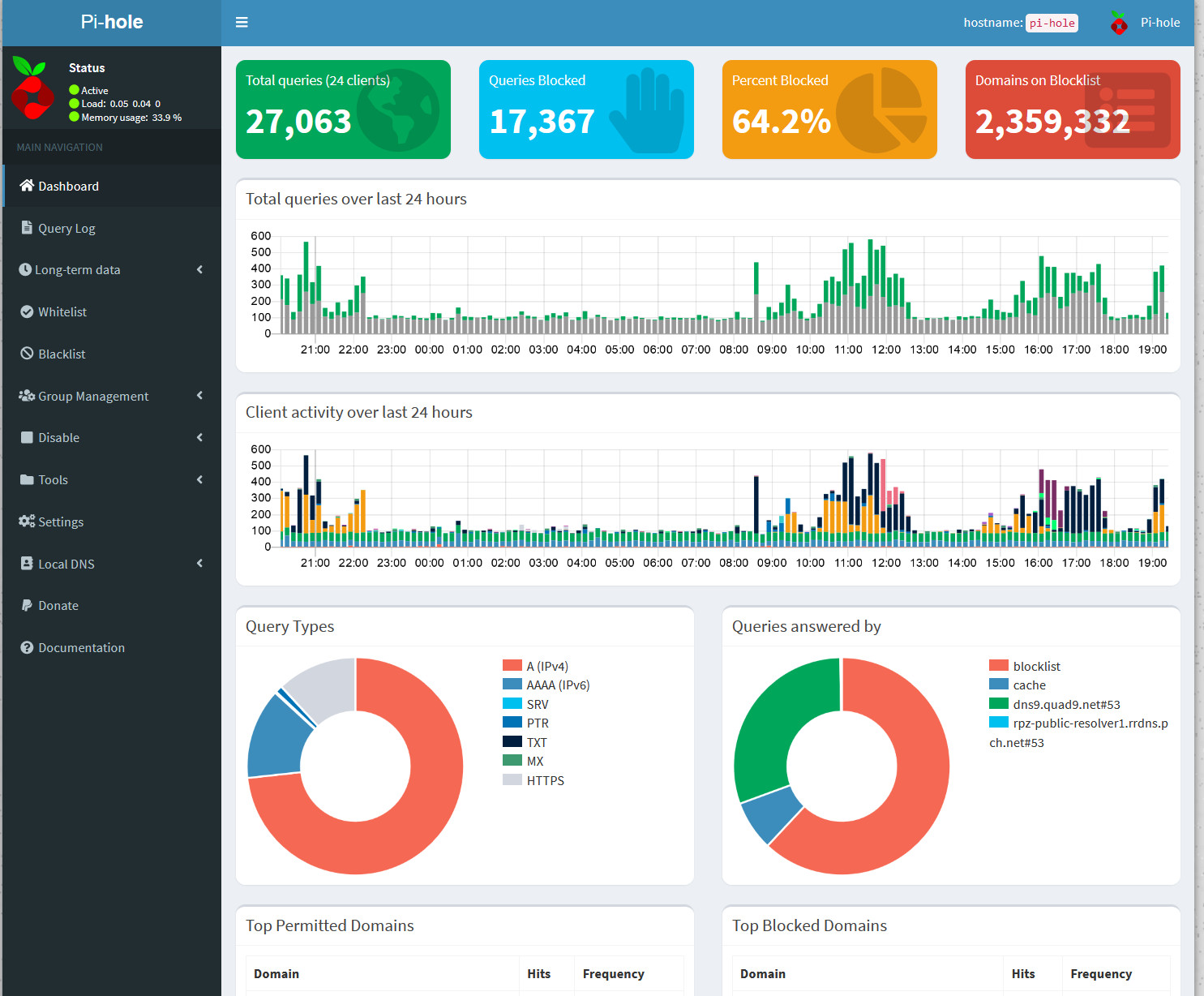Click the Dashboard home icon
This screenshot has height=996, width=1204.
[x=27, y=186]
